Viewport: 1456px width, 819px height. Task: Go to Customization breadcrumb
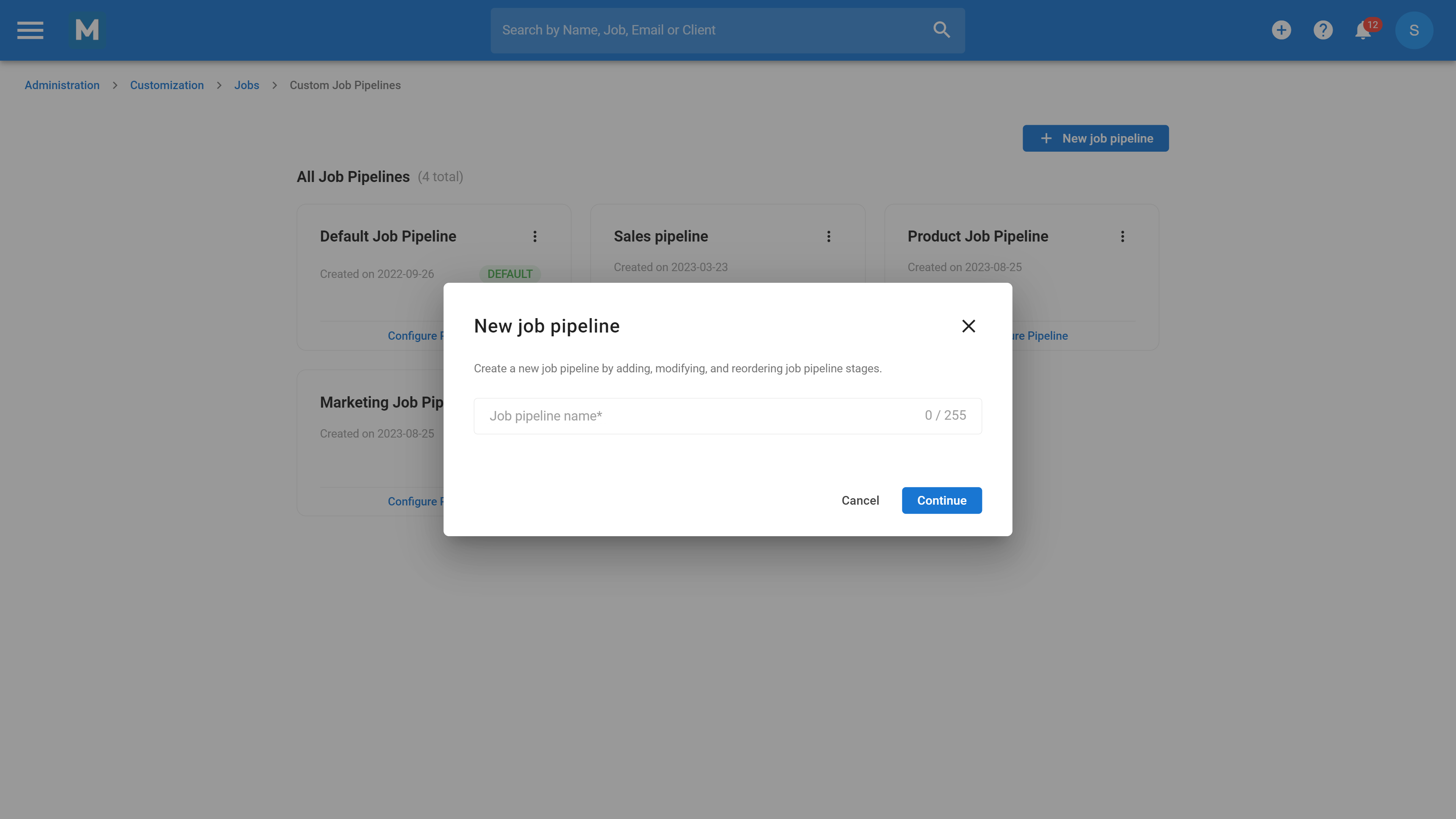tap(167, 85)
